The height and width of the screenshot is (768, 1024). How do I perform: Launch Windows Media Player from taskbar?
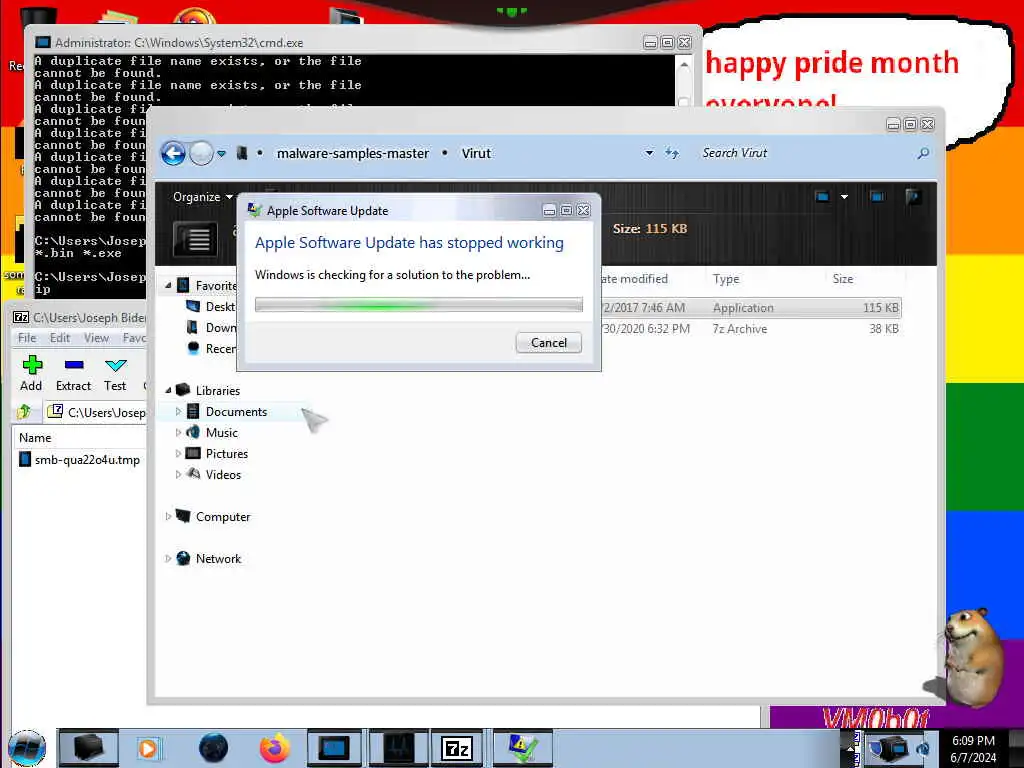tap(148, 748)
